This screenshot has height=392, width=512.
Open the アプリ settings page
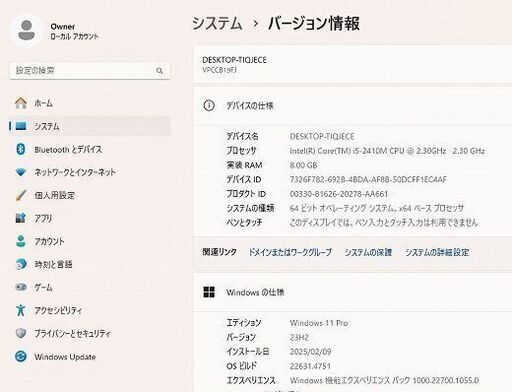point(90,218)
